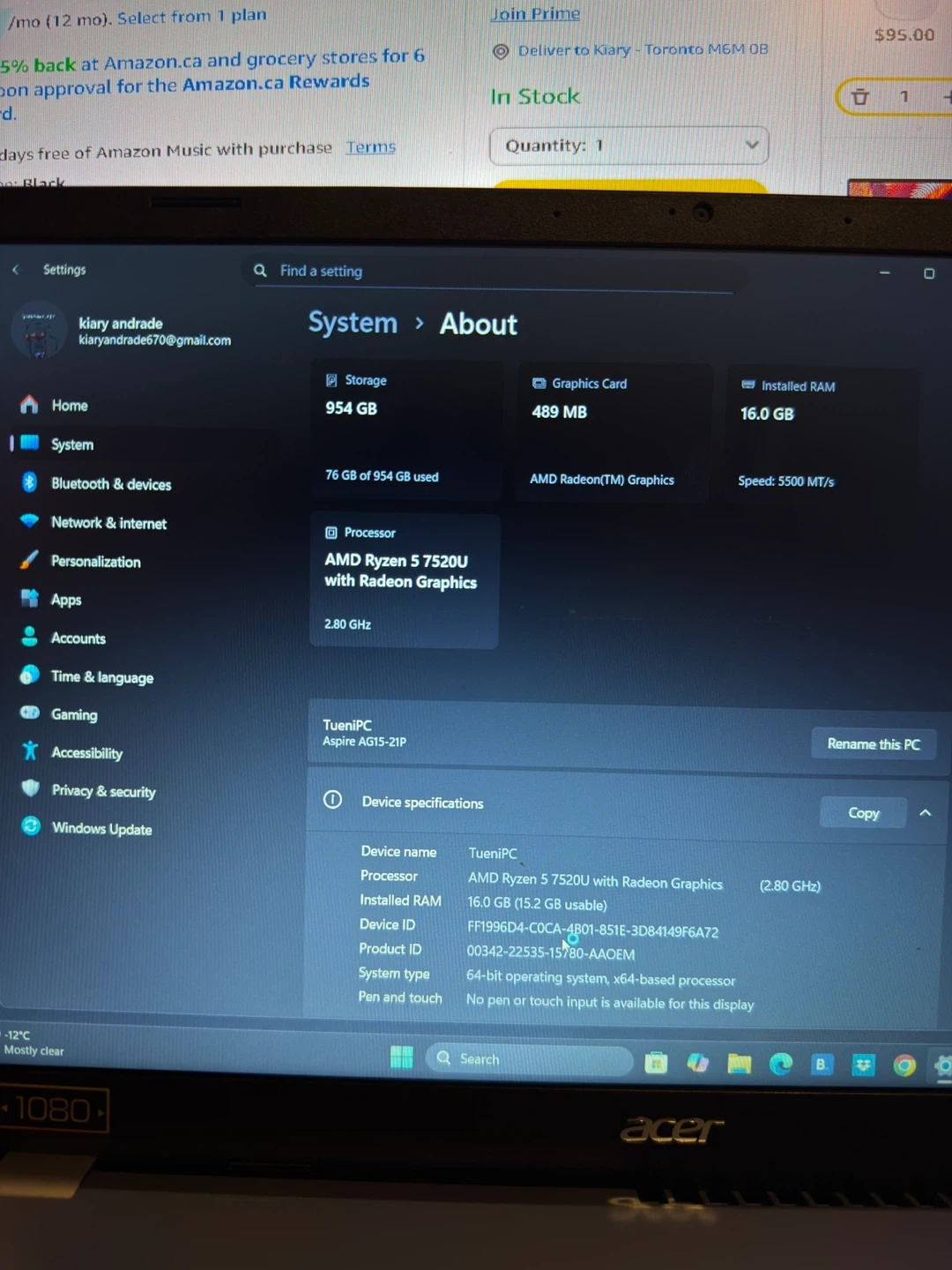Click the Join Prime link

click(x=535, y=14)
